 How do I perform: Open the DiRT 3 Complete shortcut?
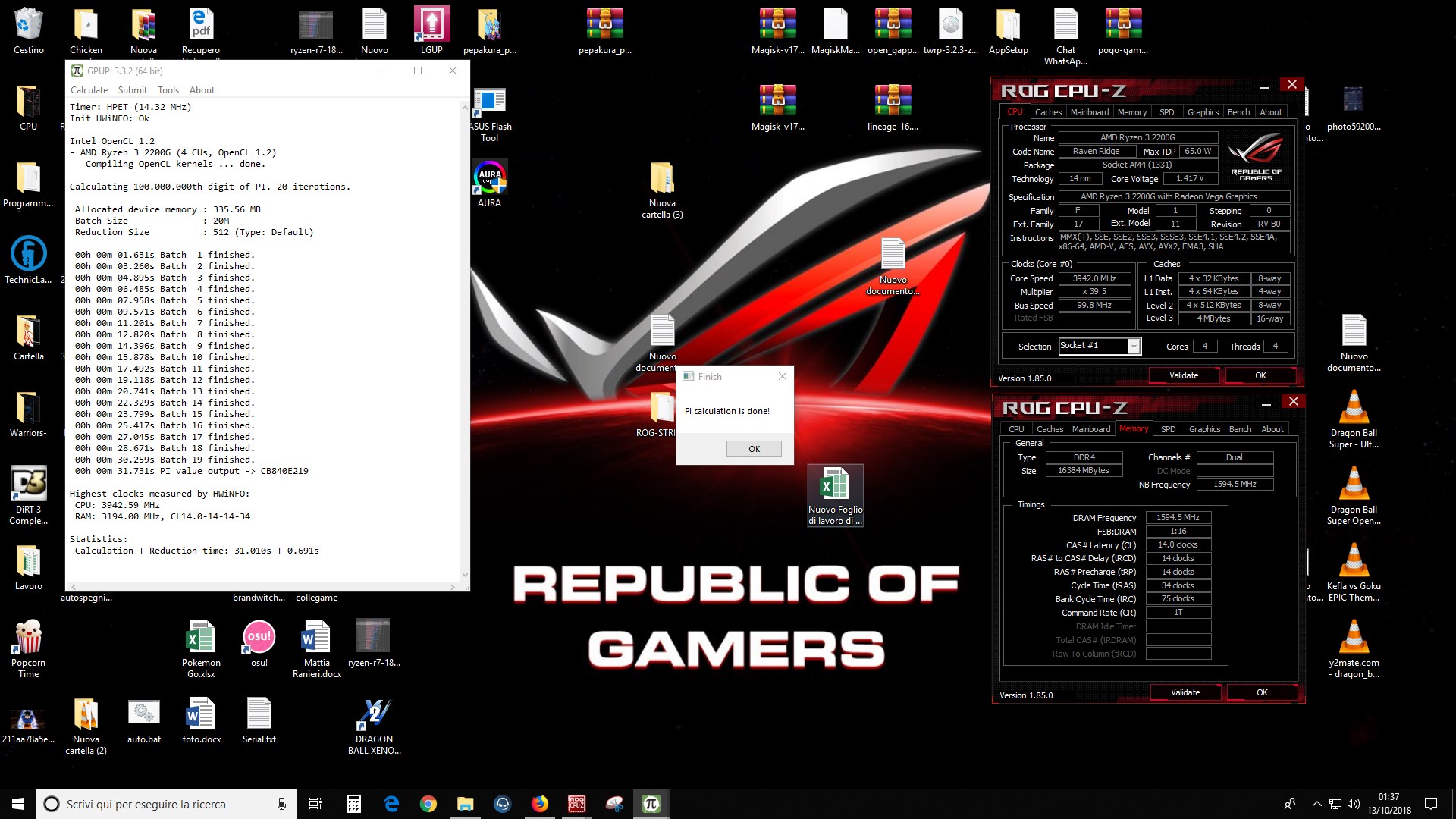(x=29, y=494)
